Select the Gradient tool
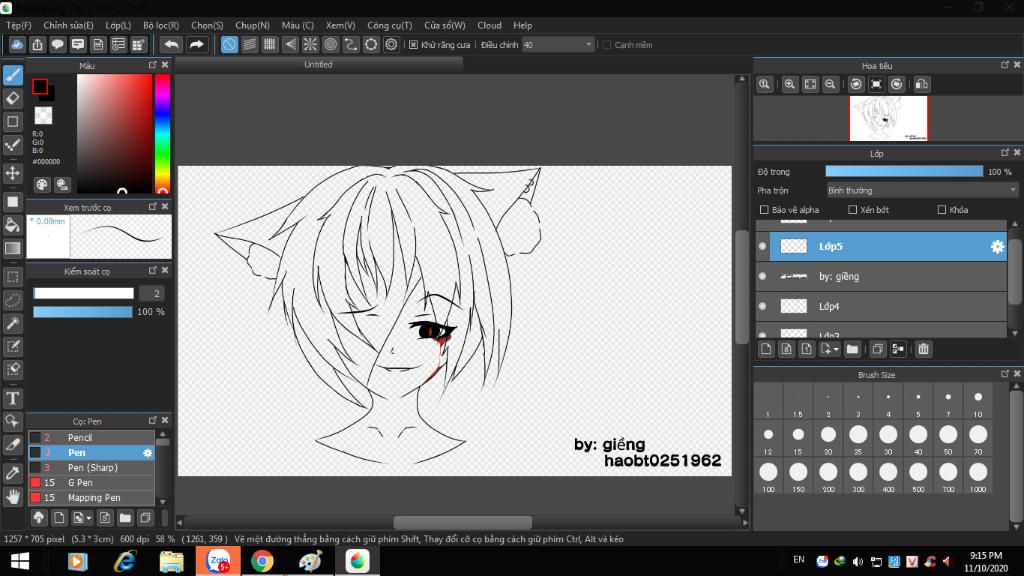This screenshot has height=576, width=1024. click(x=13, y=248)
